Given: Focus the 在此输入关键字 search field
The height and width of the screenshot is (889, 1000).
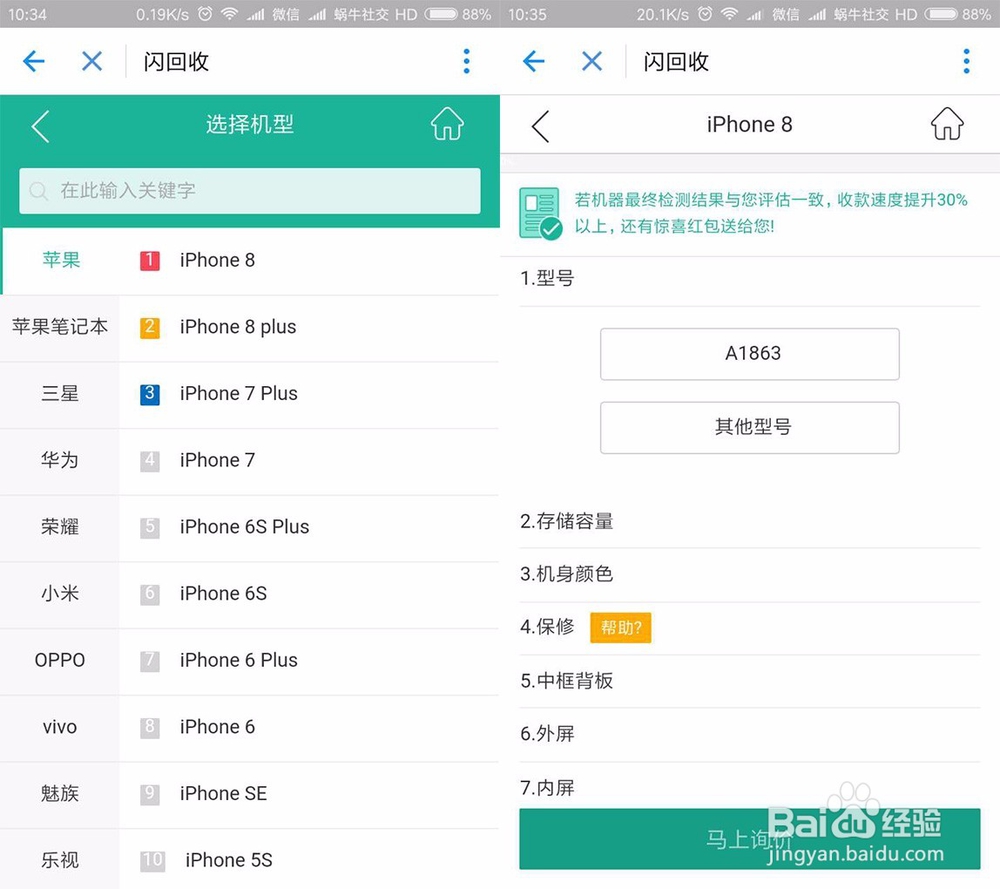Looking at the screenshot, I should pos(249,191).
